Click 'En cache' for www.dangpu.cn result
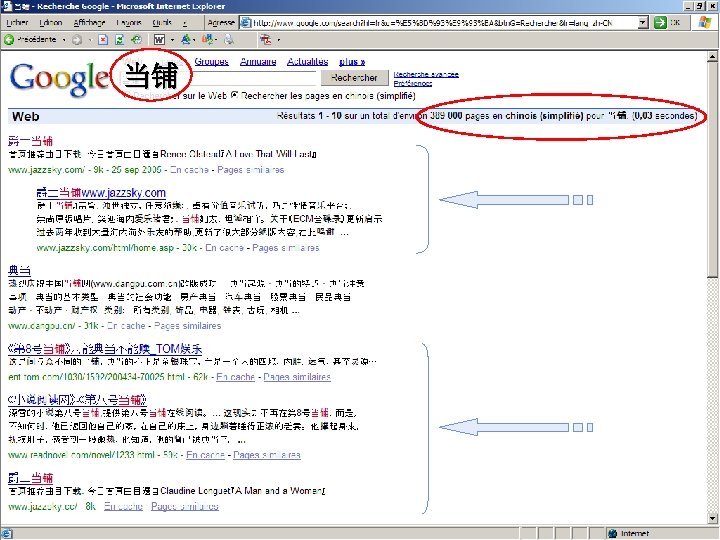This screenshot has width=720, height=540. pos(126,326)
